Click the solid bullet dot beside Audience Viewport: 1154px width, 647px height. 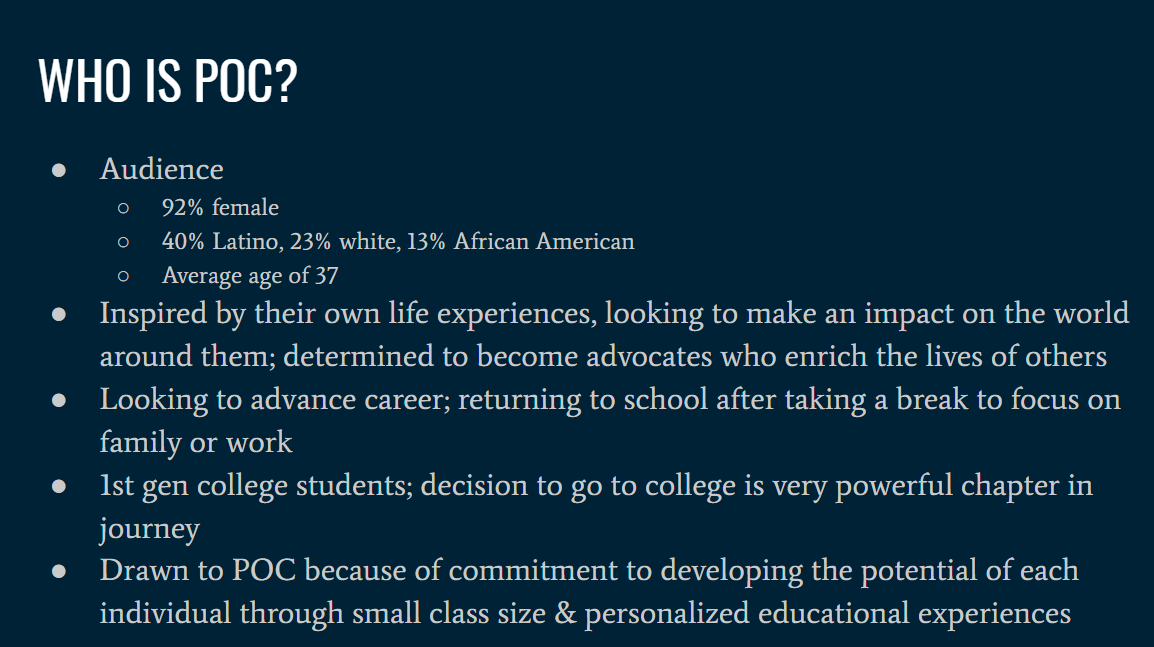59,171
